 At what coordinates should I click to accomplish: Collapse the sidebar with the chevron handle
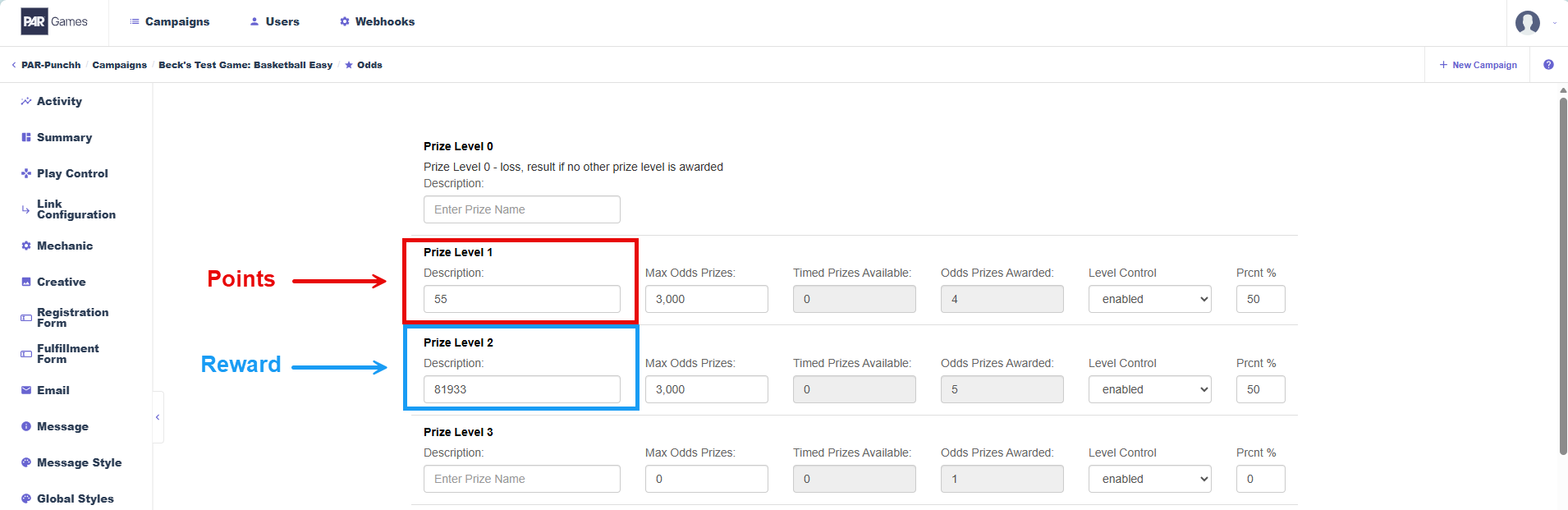158,417
